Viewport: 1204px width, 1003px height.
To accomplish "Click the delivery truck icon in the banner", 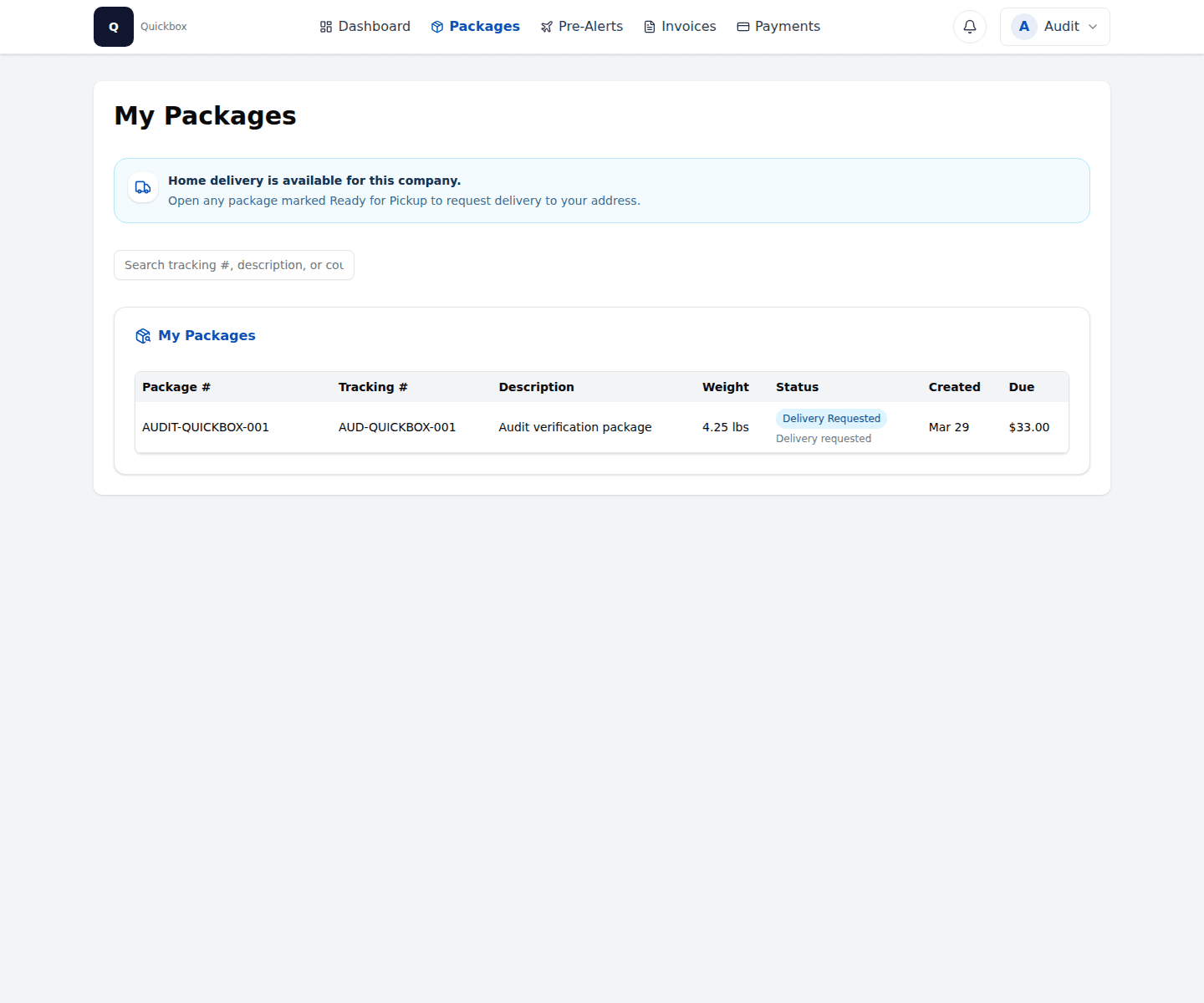I will (x=142, y=187).
